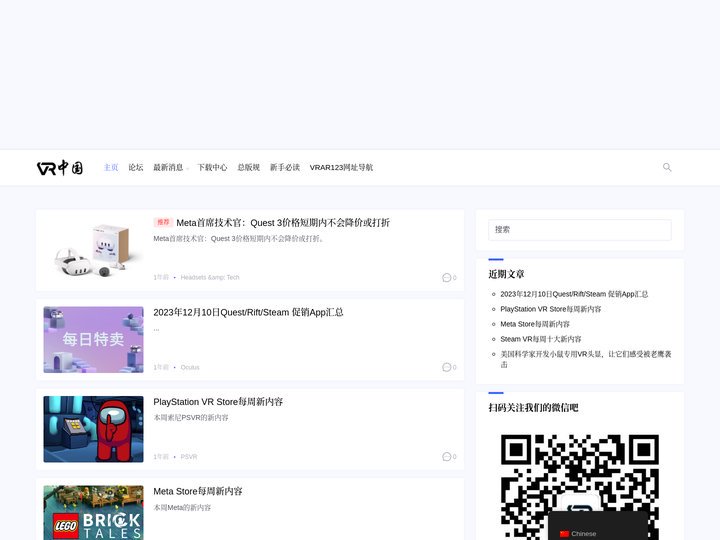
Task: Open sidebar link PlayStation VR Store每周新内容
Action: 551,309
